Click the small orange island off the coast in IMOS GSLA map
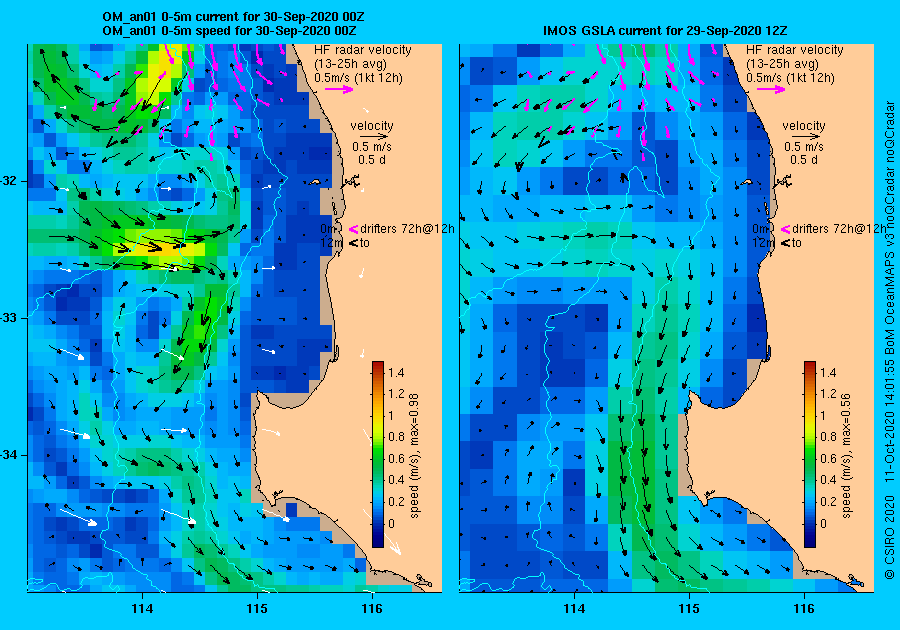Screen dimensions: 900x630 click(746, 182)
